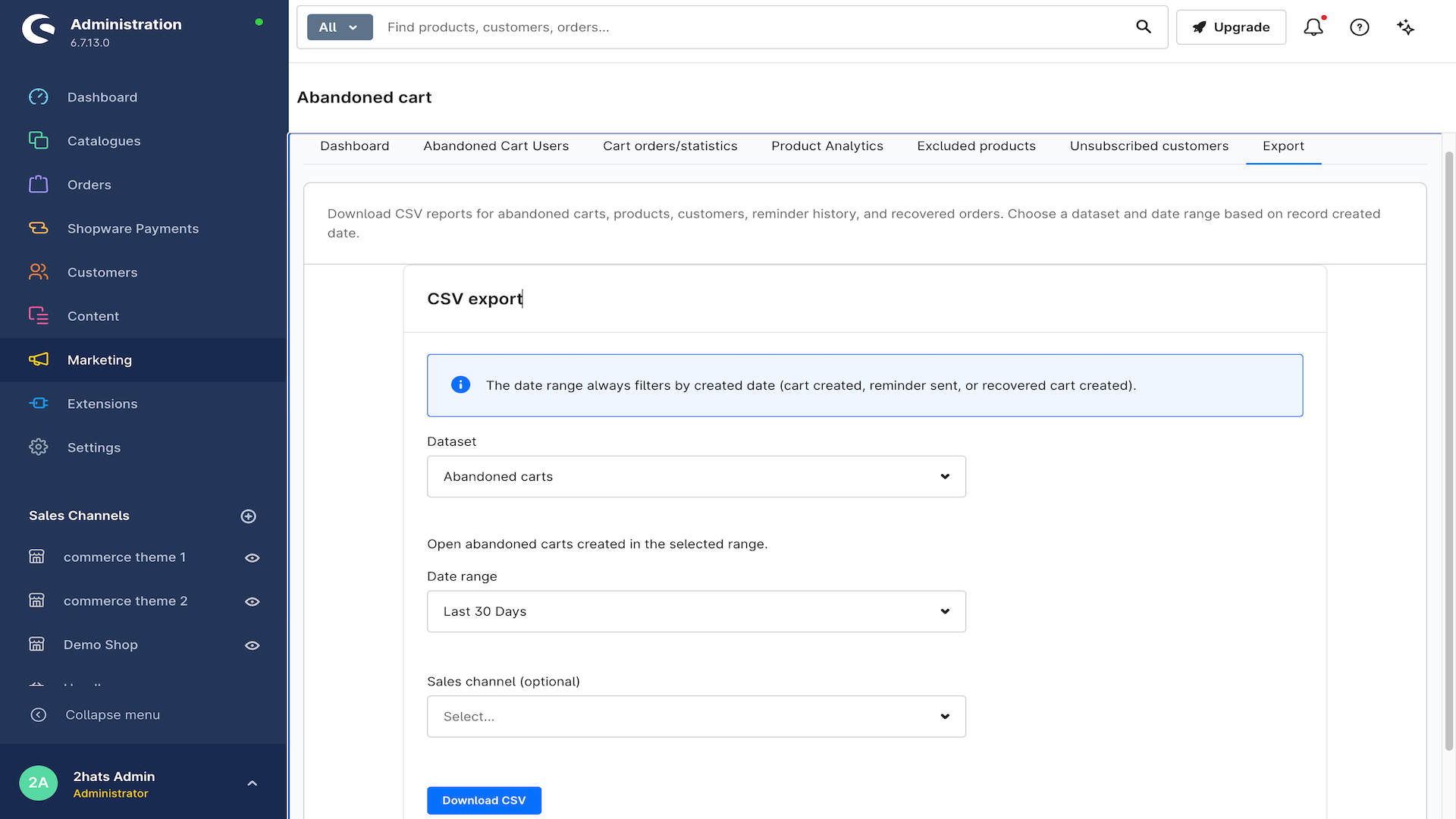
Task: Switch to the Unsubscribed customers tab
Action: [x=1149, y=146]
